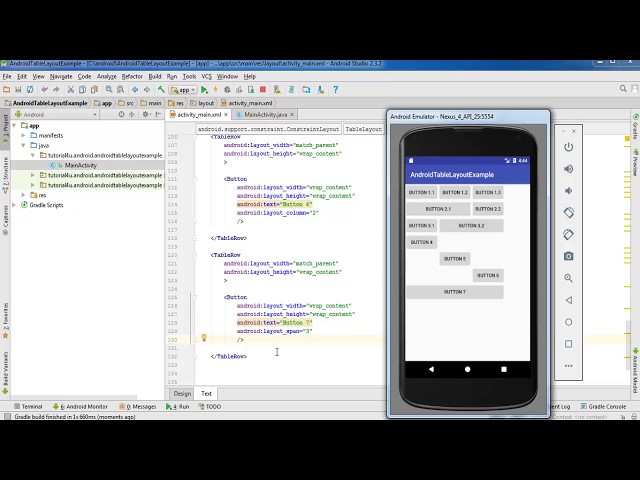Click the Find magnifier icon
The width and height of the screenshot is (640, 480).
[109, 89]
